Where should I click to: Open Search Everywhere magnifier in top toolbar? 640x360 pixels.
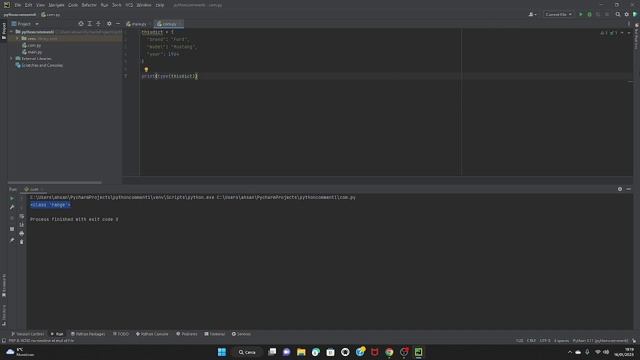pos(618,14)
